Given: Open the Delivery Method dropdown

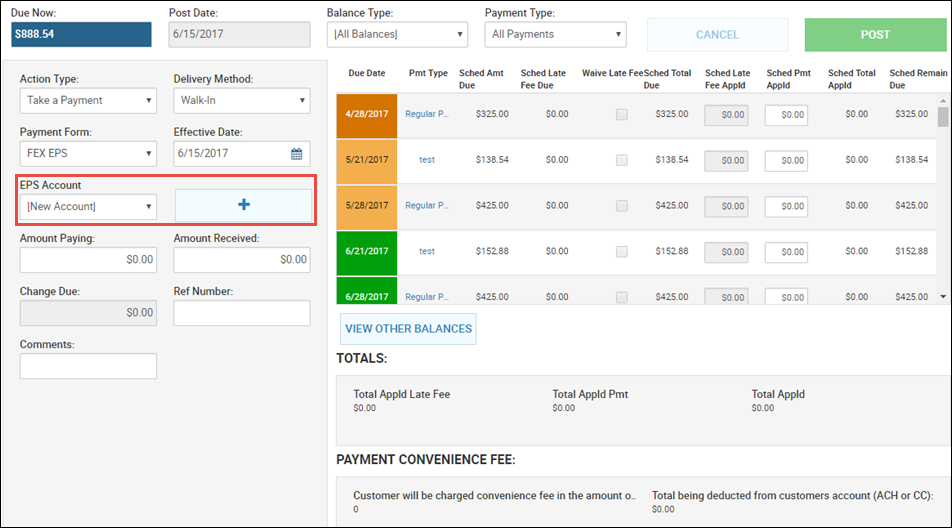Looking at the screenshot, I should pyautogui.click(x=242, y=101).
